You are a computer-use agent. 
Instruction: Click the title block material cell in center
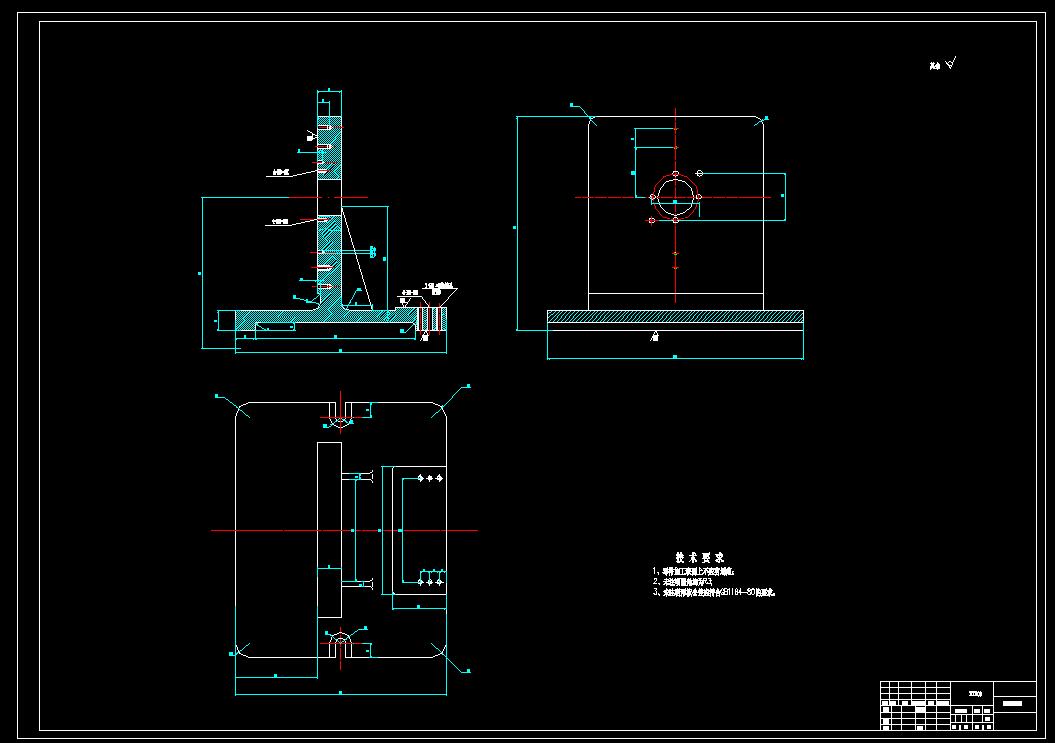(x=972, y=693)
